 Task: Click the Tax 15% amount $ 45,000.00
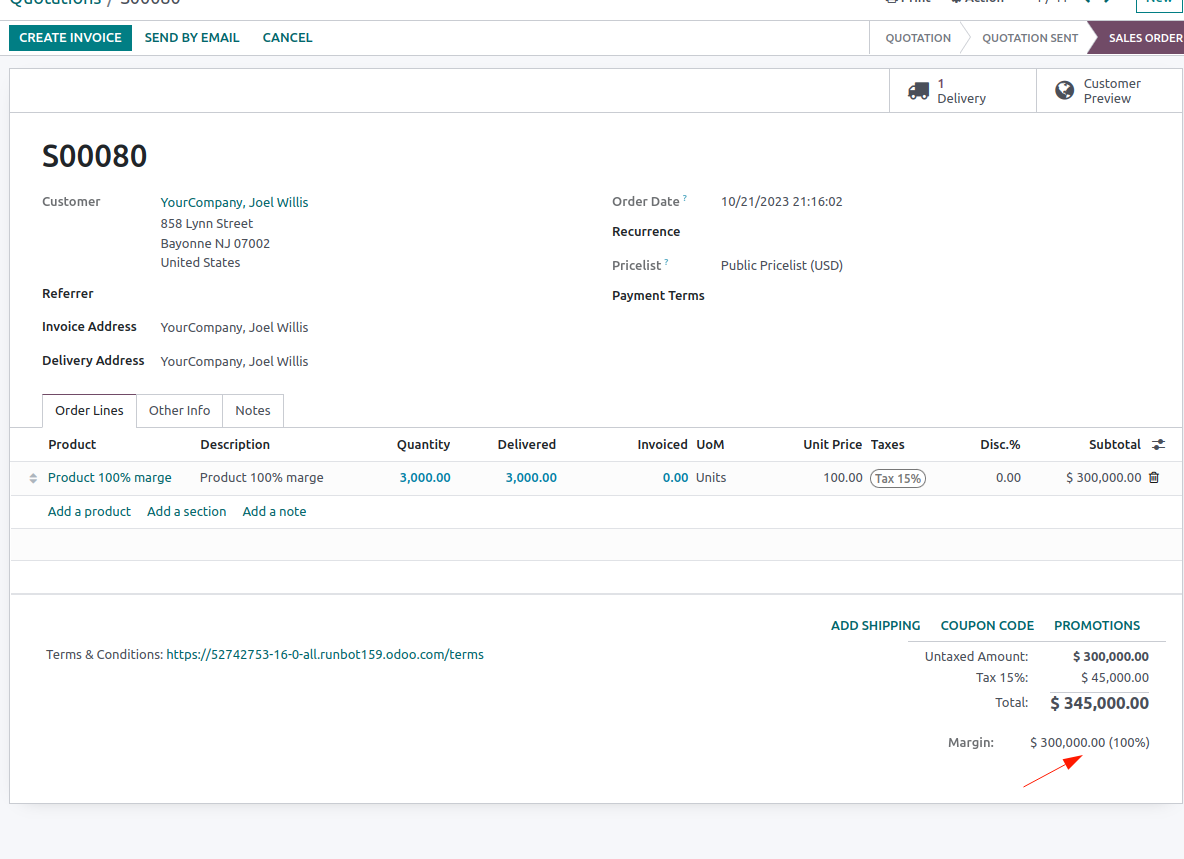1115,678
